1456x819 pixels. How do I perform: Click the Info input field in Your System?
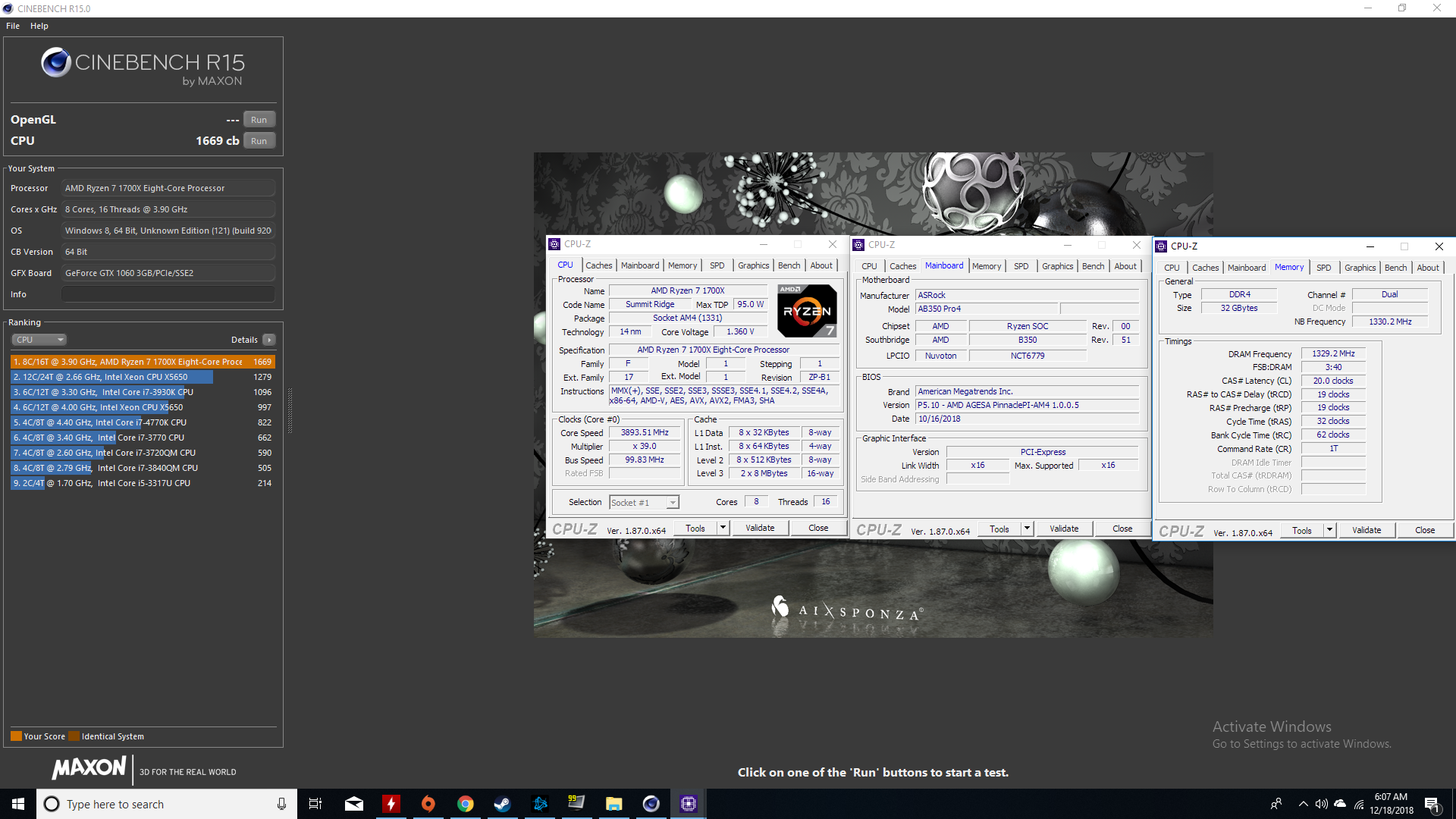coord(168,294)
